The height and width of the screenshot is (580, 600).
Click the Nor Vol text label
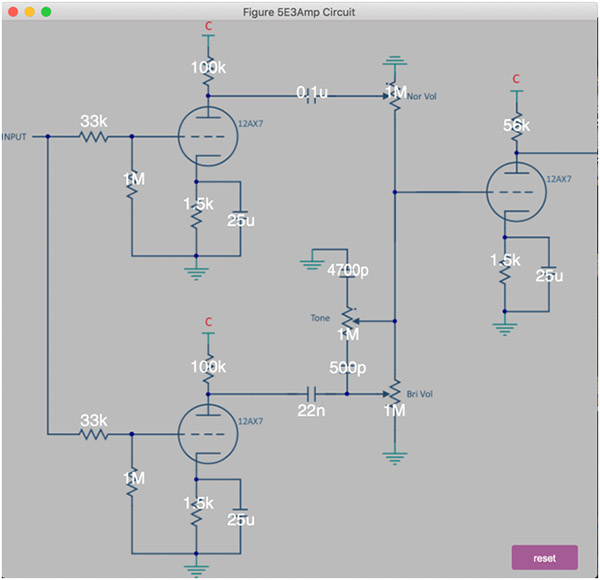tap(422, 96)
